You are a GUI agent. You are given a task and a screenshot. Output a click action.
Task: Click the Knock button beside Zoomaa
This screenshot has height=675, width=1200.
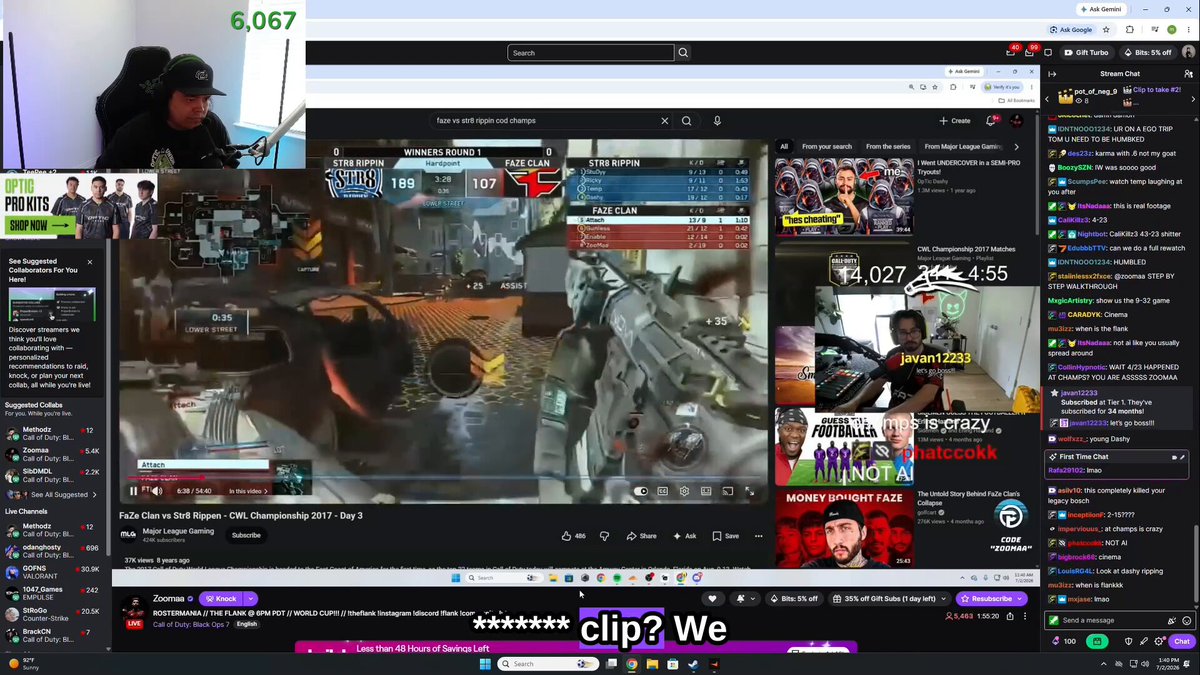click(x=221, y=599)
